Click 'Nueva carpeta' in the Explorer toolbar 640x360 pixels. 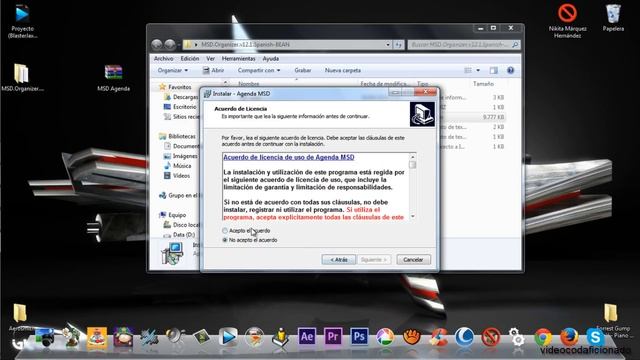[x=343, y=70]
